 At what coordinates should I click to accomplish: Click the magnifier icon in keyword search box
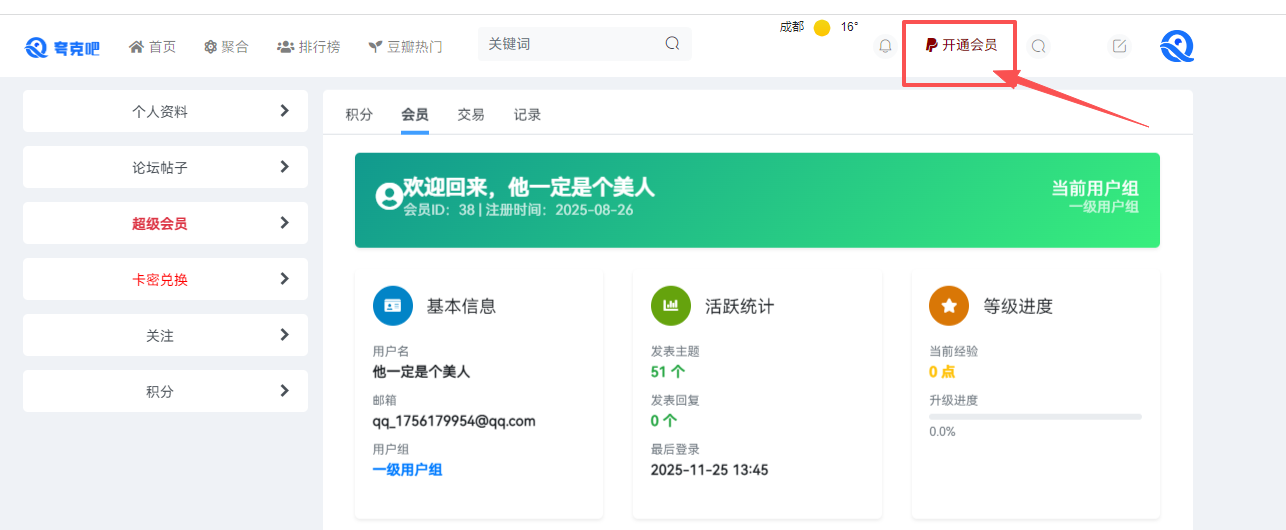coord(672,44)
